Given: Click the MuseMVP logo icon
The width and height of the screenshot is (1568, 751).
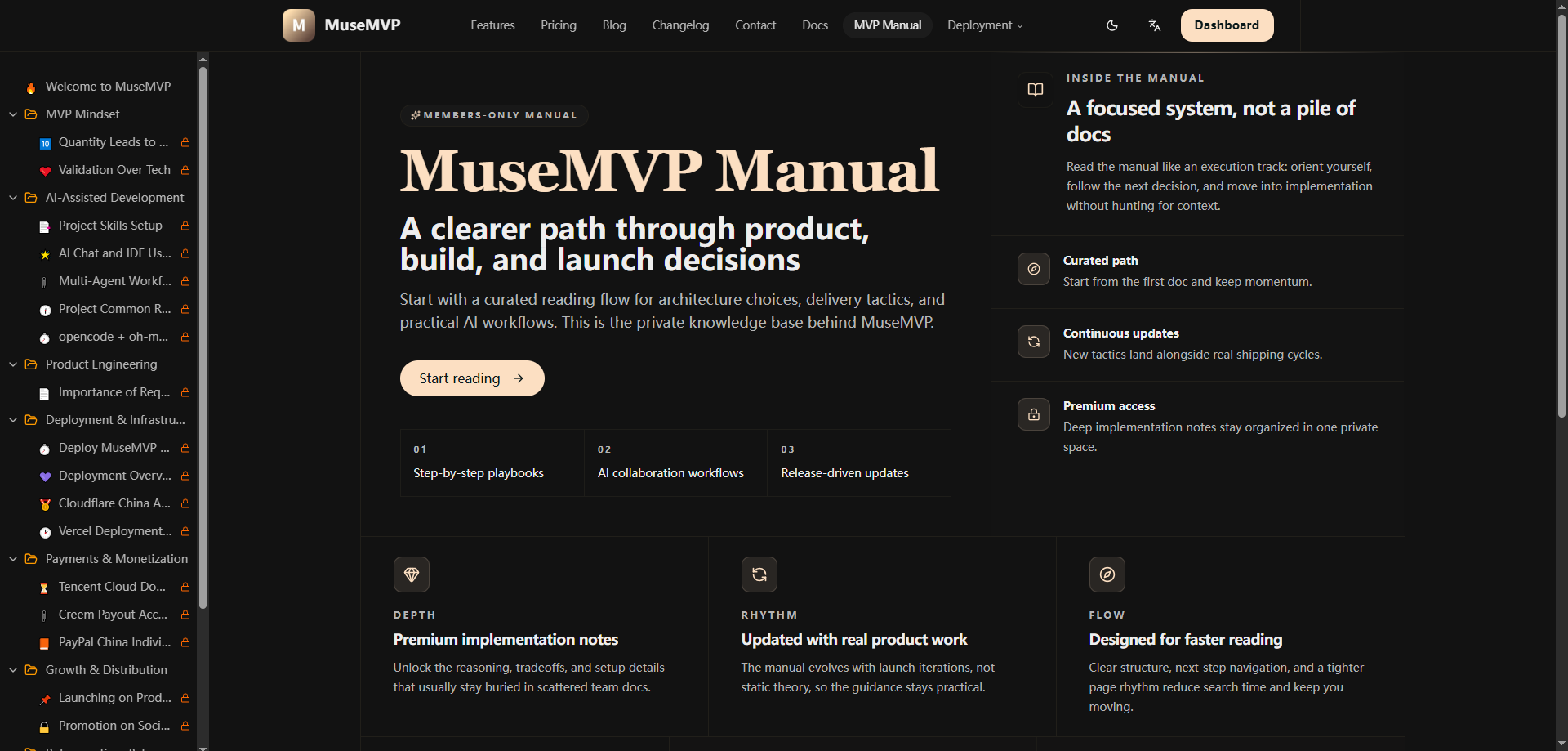Looking at the screenshot, I should point(298,25).
